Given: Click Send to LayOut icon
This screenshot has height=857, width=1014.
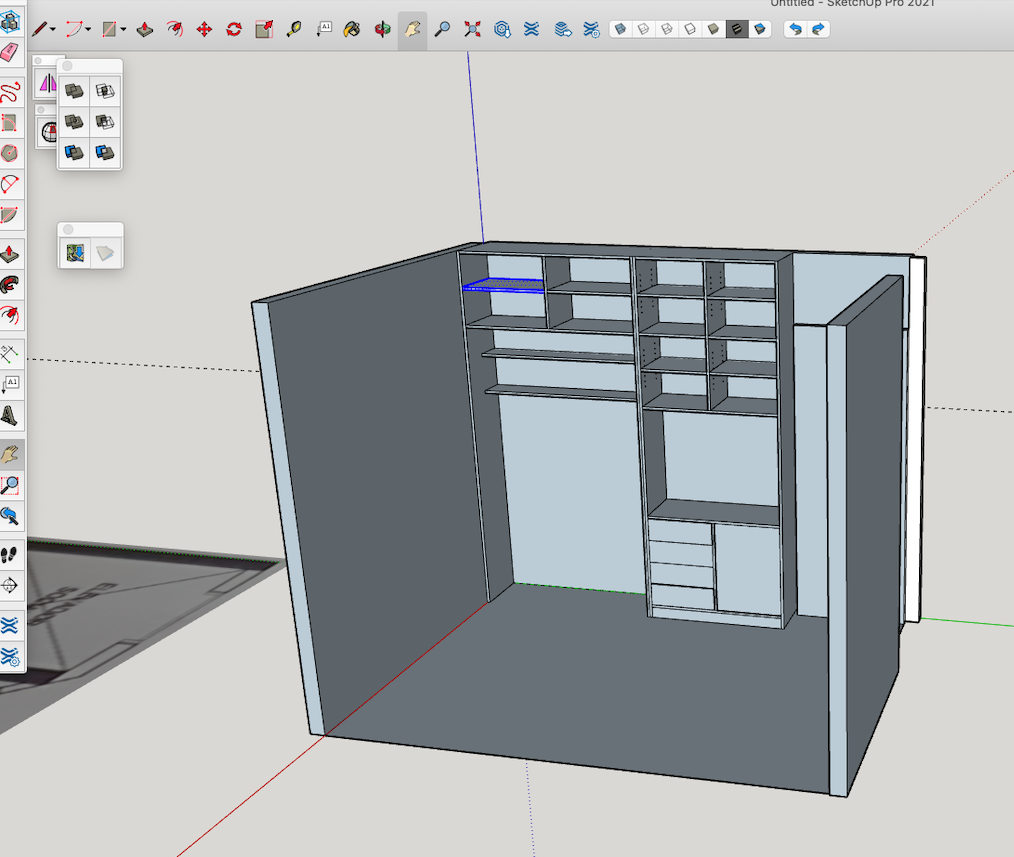Looking at the screenshot, I should 563,29.
